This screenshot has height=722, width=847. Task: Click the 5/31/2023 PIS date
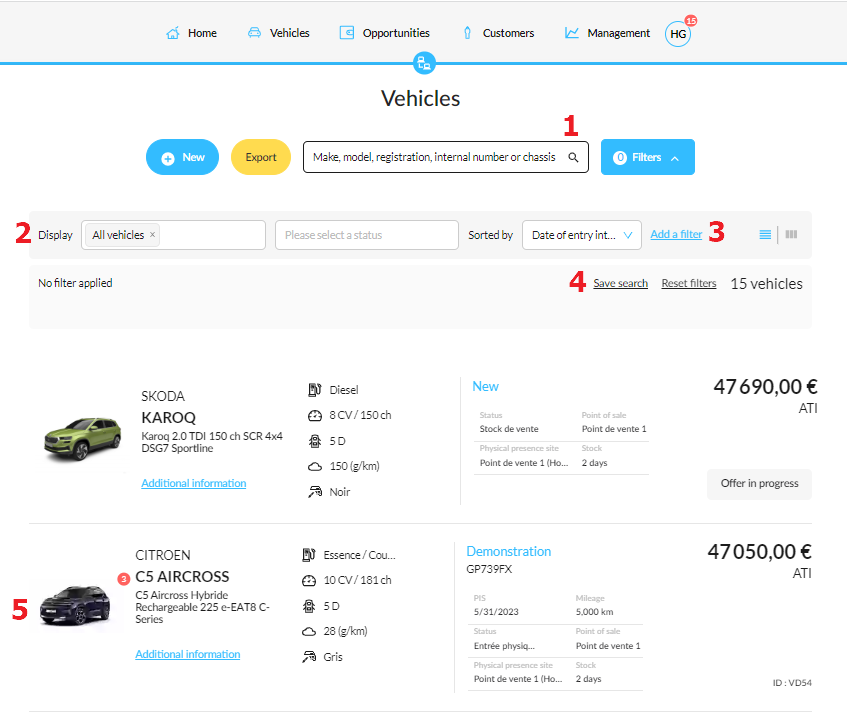pyautogui.click(x=496, y=612)
